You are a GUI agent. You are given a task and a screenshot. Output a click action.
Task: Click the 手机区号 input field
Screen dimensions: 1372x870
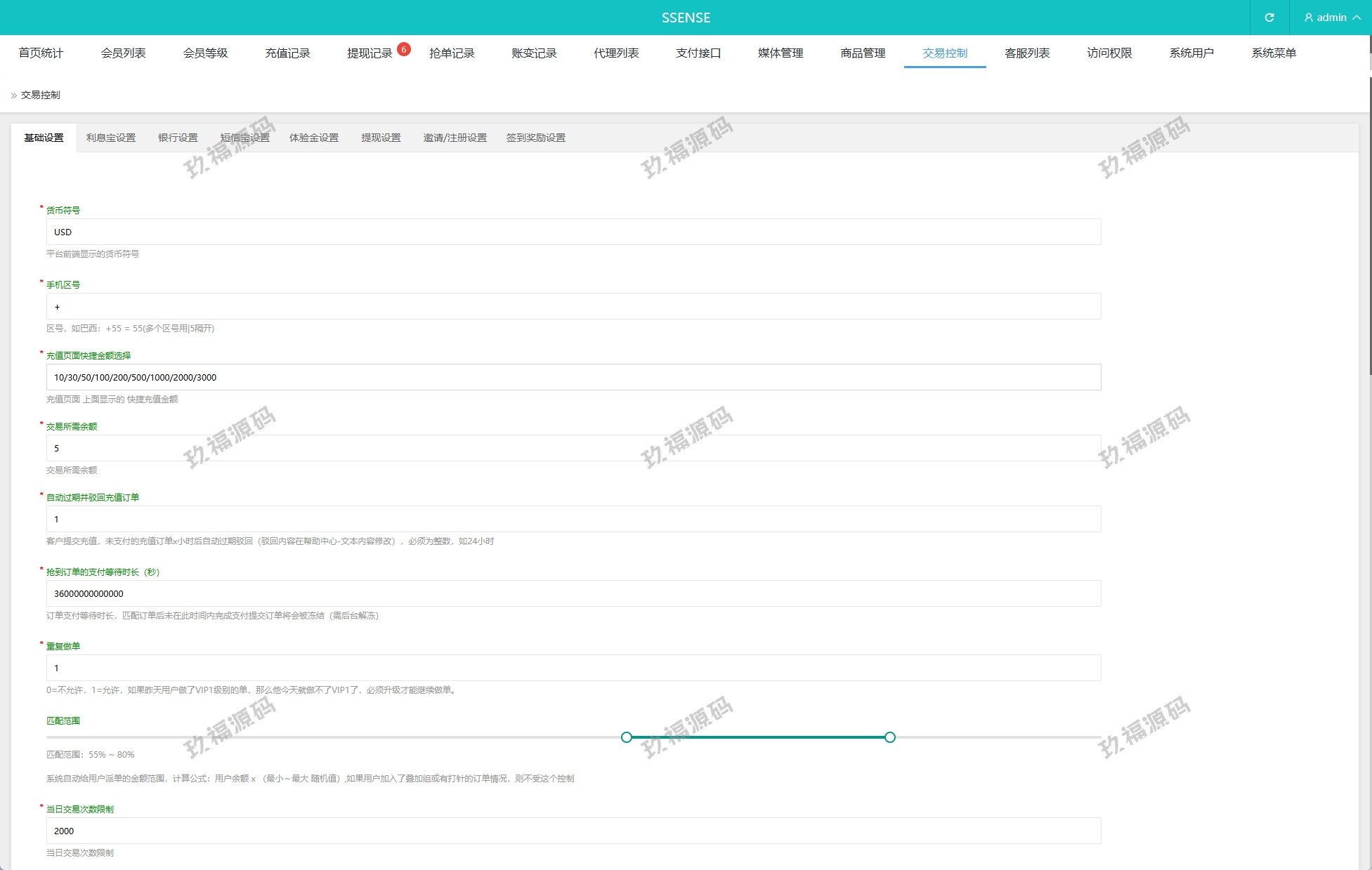[573, 307]
